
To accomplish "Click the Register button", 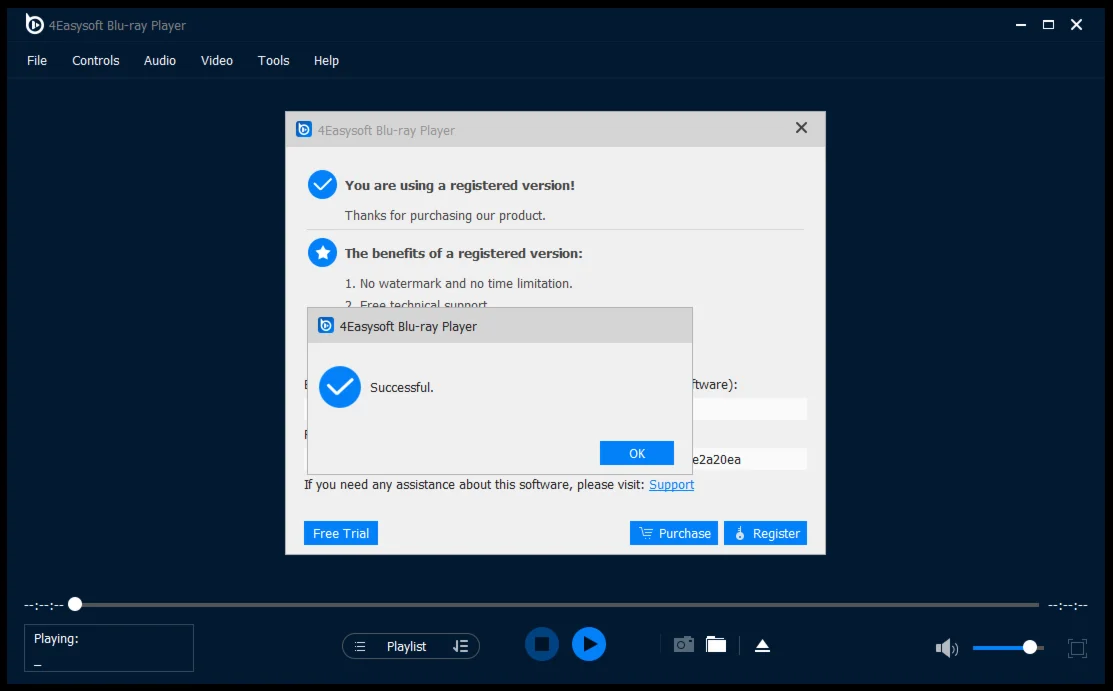I will pos(765,534).
